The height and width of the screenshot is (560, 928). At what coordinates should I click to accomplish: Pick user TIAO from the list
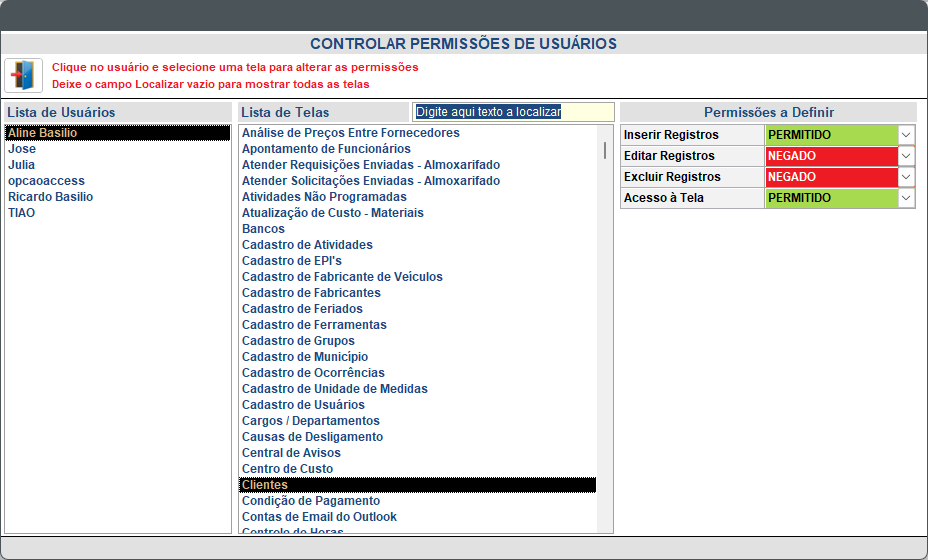(22, 213)
